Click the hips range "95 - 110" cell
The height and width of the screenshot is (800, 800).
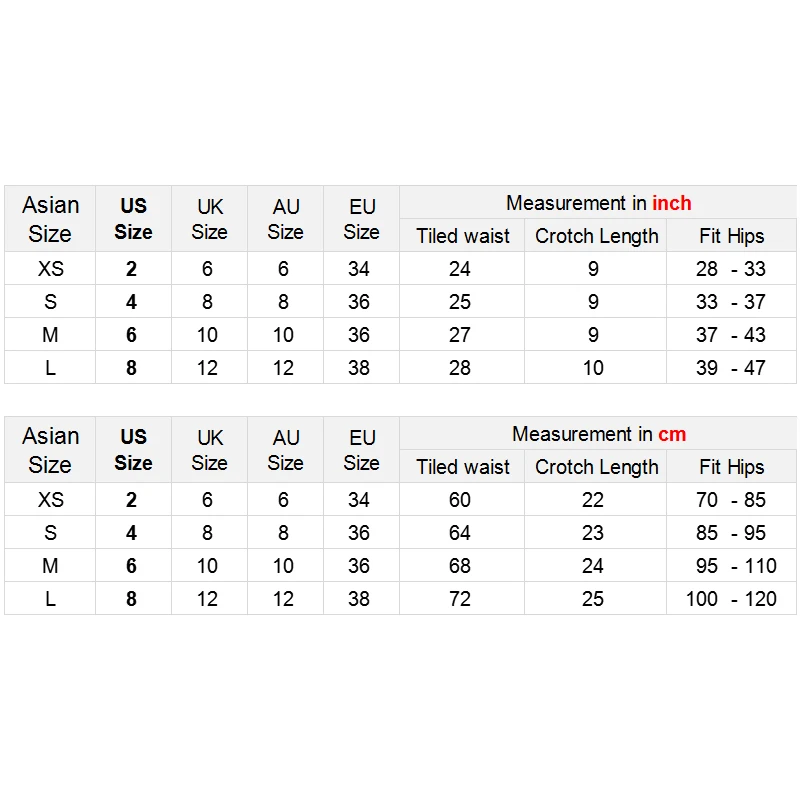(x=731, y=566)
